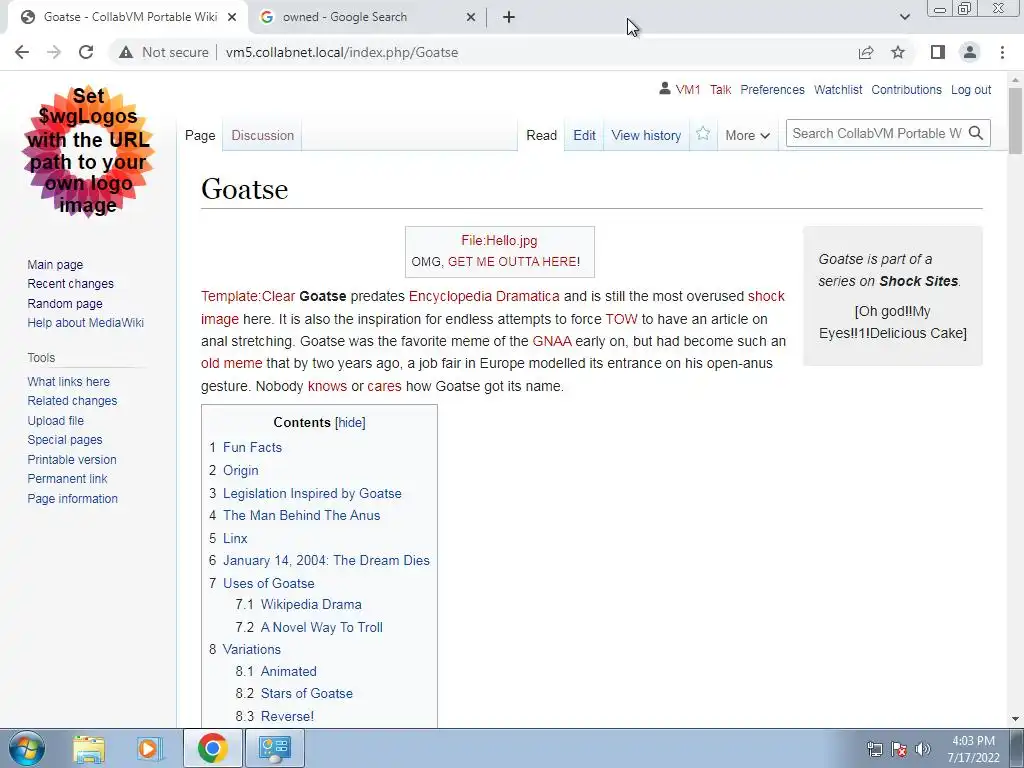Switch to the Discussion tab
1024x768 pixels.
[x=263, y=135]
